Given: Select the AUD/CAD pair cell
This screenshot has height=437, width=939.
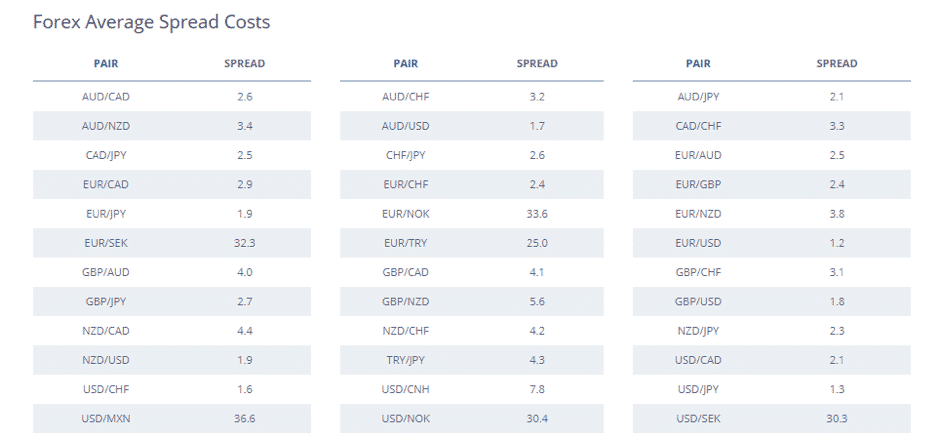Looking at the screenshot, I should coord(106,96).
